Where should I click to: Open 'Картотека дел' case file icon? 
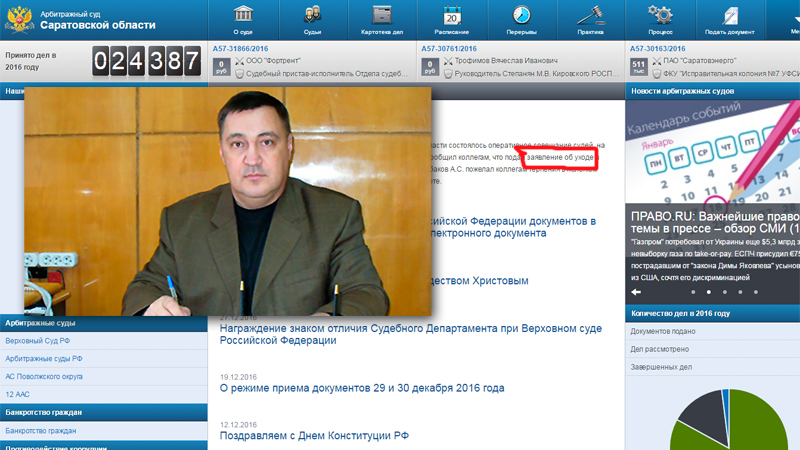tap(382, 15)
